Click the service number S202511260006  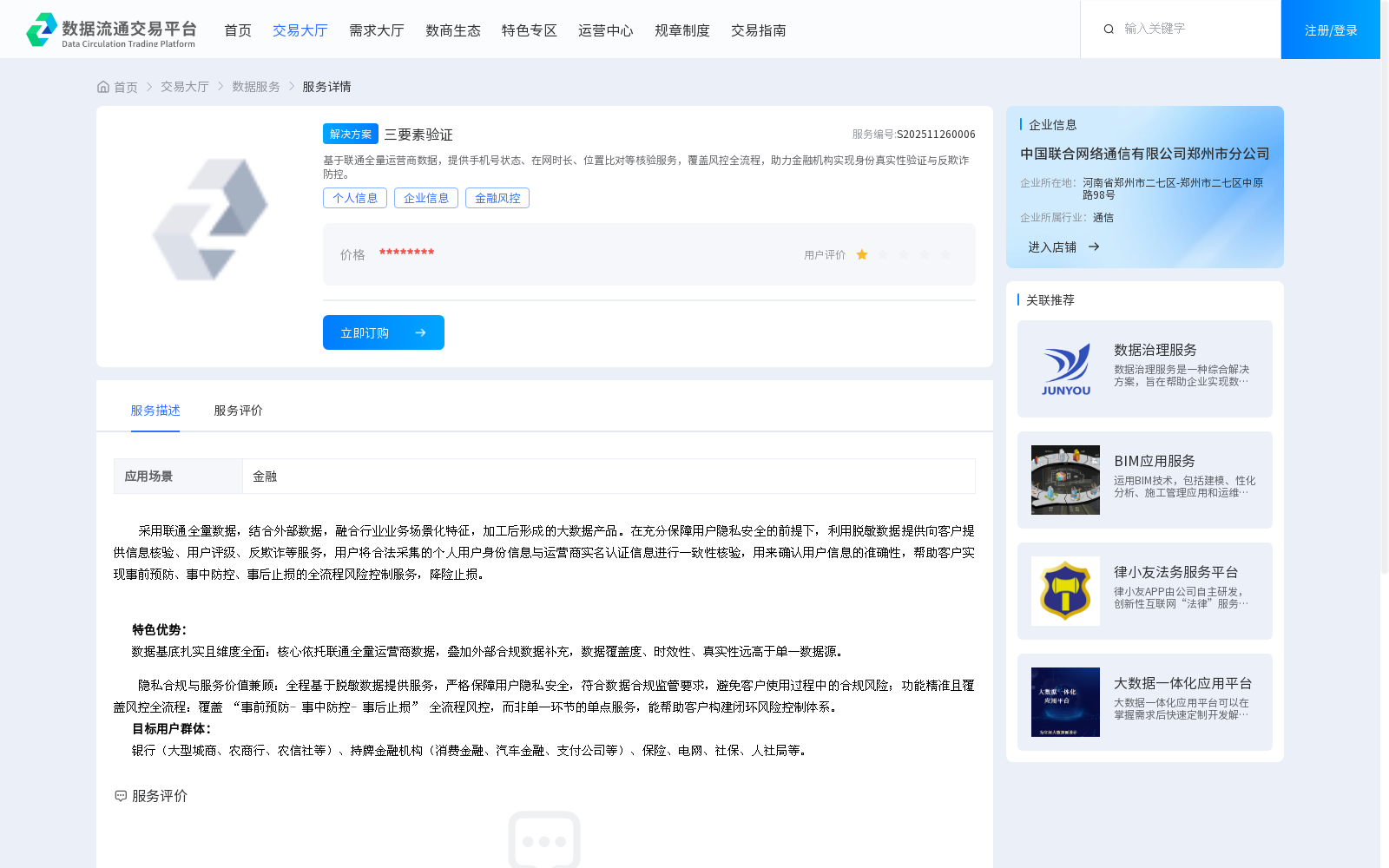tap(936, 135)
